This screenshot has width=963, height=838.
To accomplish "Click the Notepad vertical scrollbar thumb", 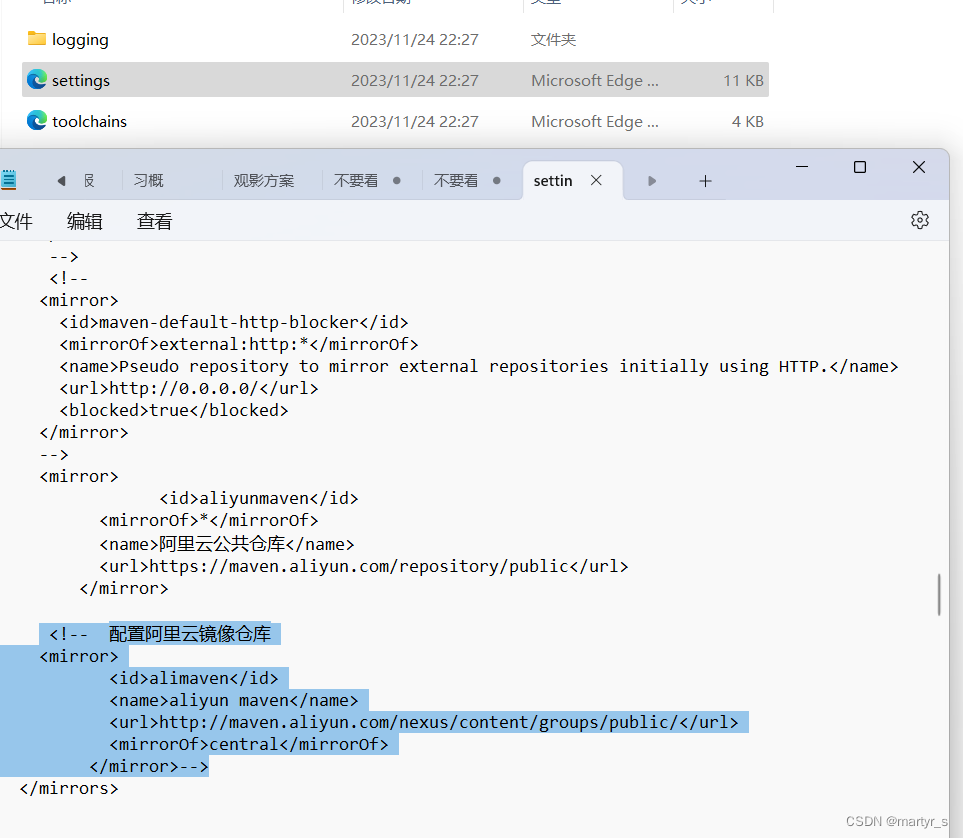I will (939, 594).
